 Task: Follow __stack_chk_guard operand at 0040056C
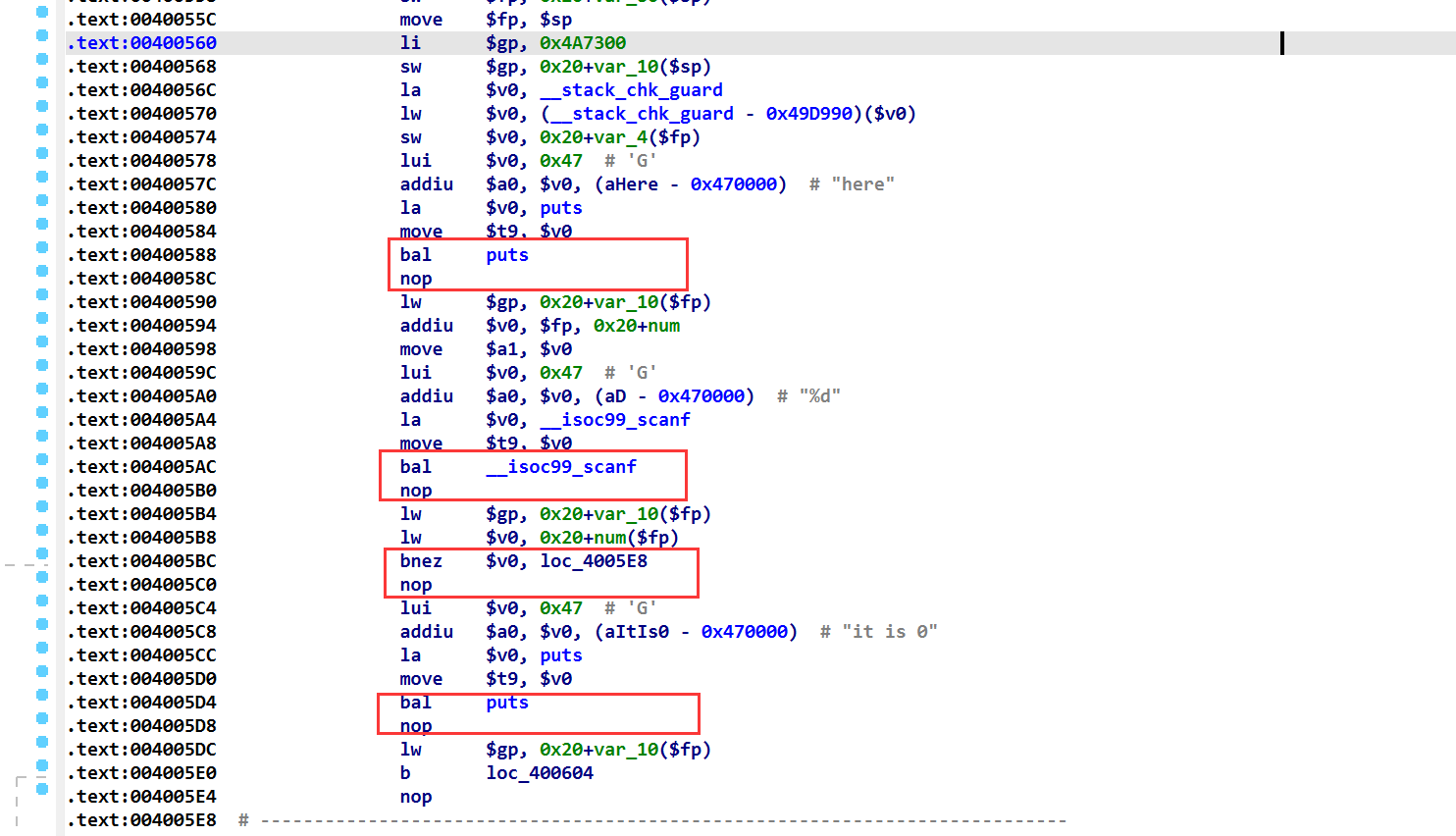click(x=632, y=90)
